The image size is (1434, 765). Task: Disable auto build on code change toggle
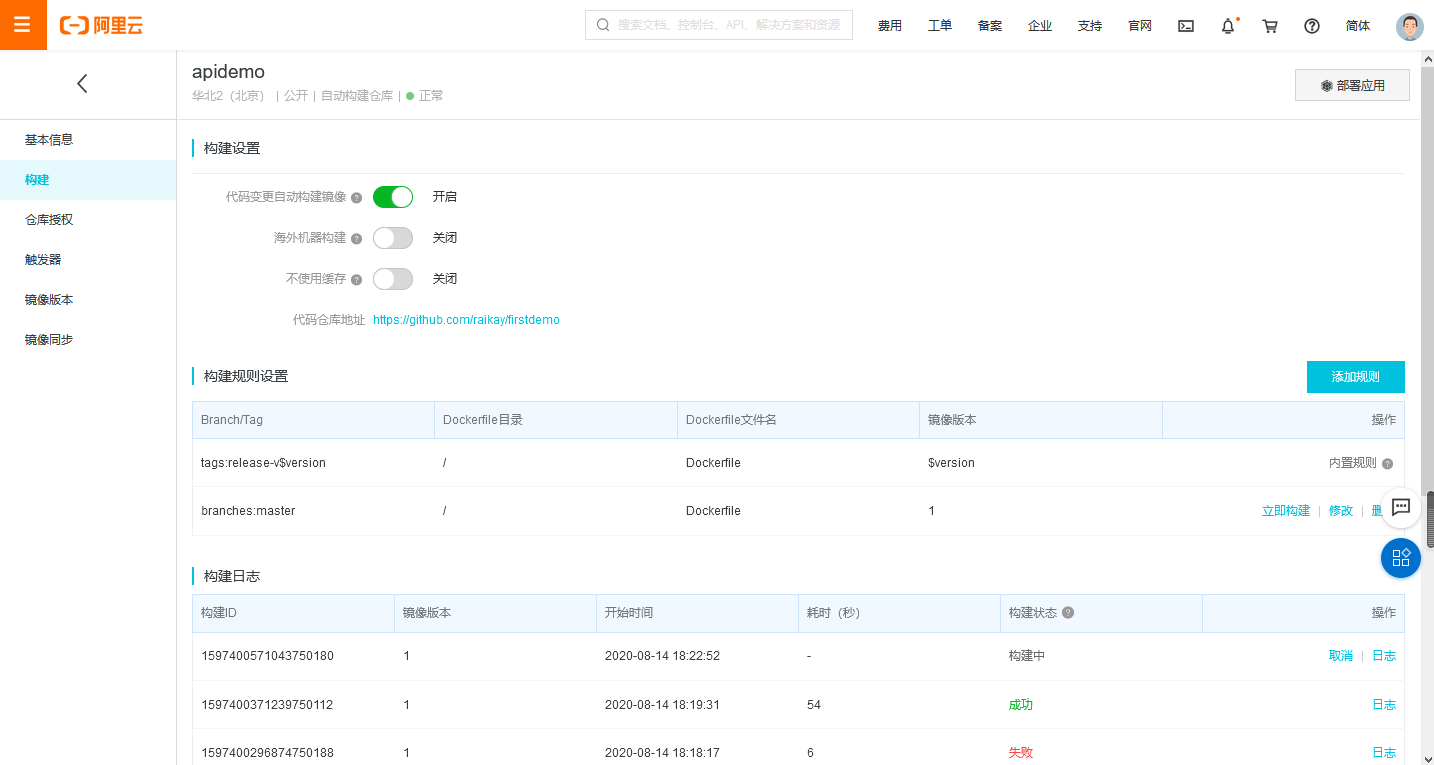[393, 197]
